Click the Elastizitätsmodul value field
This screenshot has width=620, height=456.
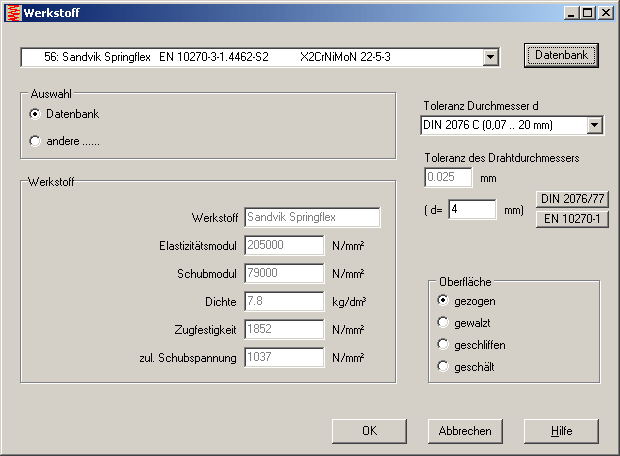(284, 245)
